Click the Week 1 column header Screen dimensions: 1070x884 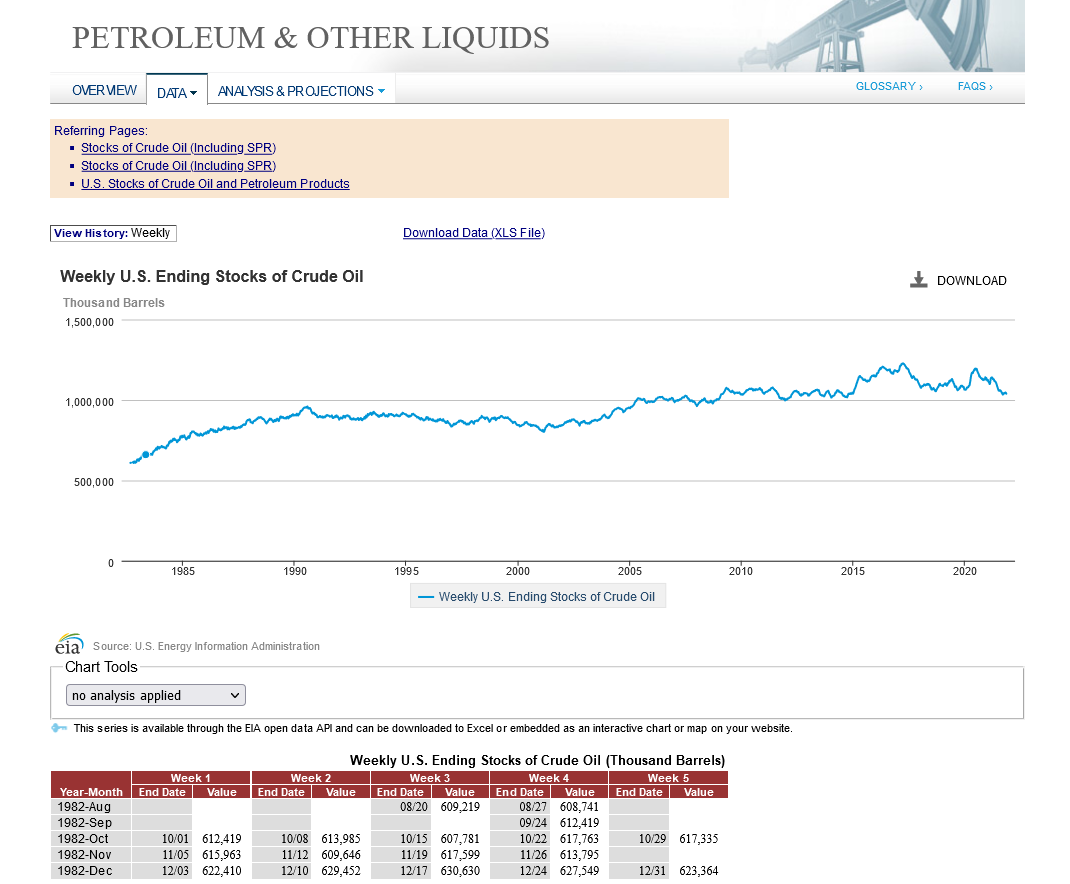[190, 778]
